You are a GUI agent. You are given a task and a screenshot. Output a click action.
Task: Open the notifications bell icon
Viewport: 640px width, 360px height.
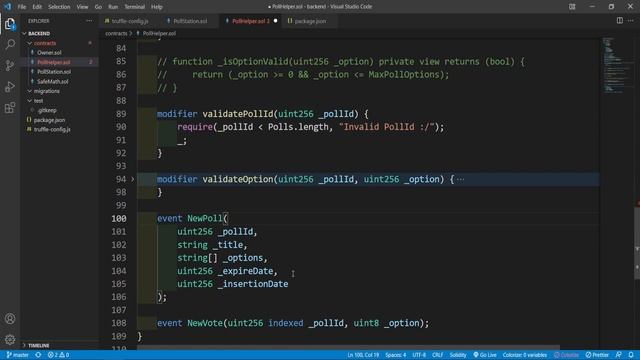click(631, 355)
